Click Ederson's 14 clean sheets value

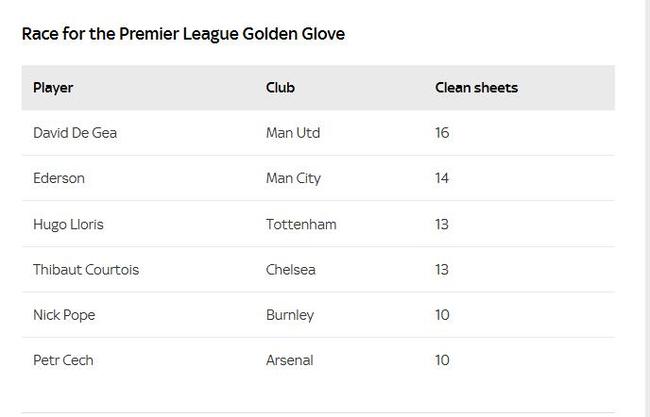point(442,178)
